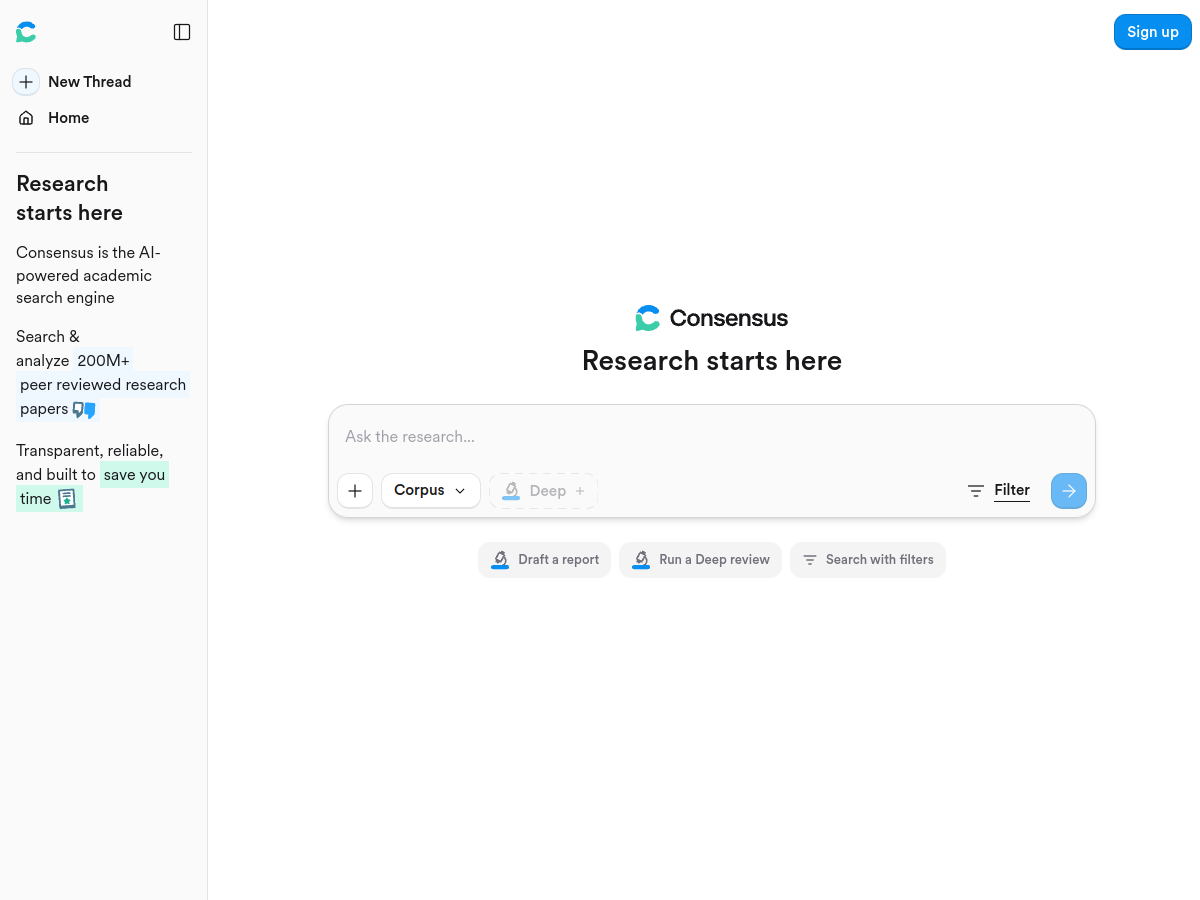Start a New Thread
This screenshot has width=1200, height=900.
click(x=90, y=82)
